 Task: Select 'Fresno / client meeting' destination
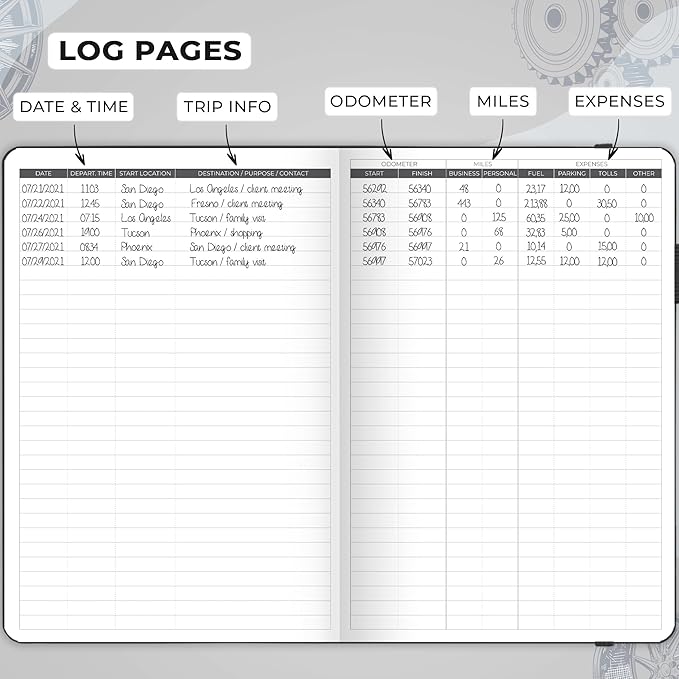(x=236, y=204)
